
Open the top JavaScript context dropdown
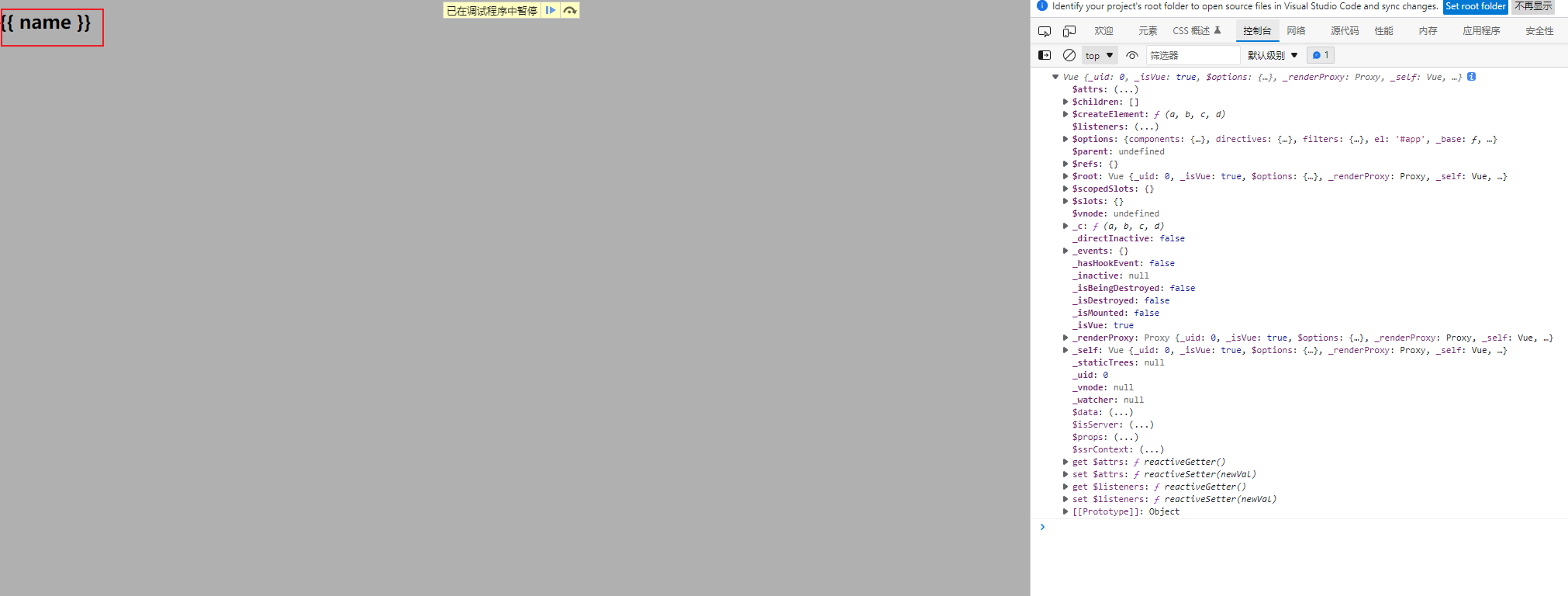click(1100, 55)
